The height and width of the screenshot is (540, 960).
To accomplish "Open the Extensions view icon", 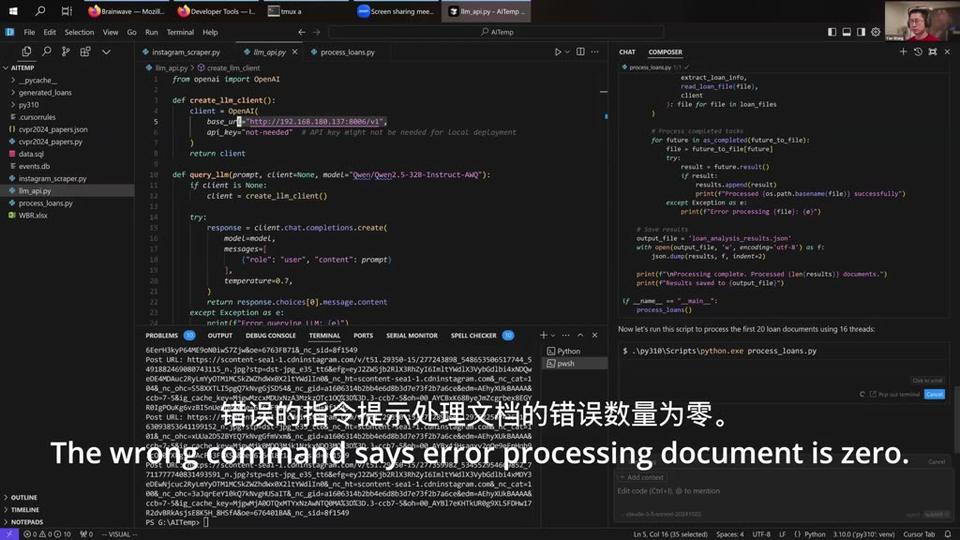I will pyautogui.click(x=85, y=52).
